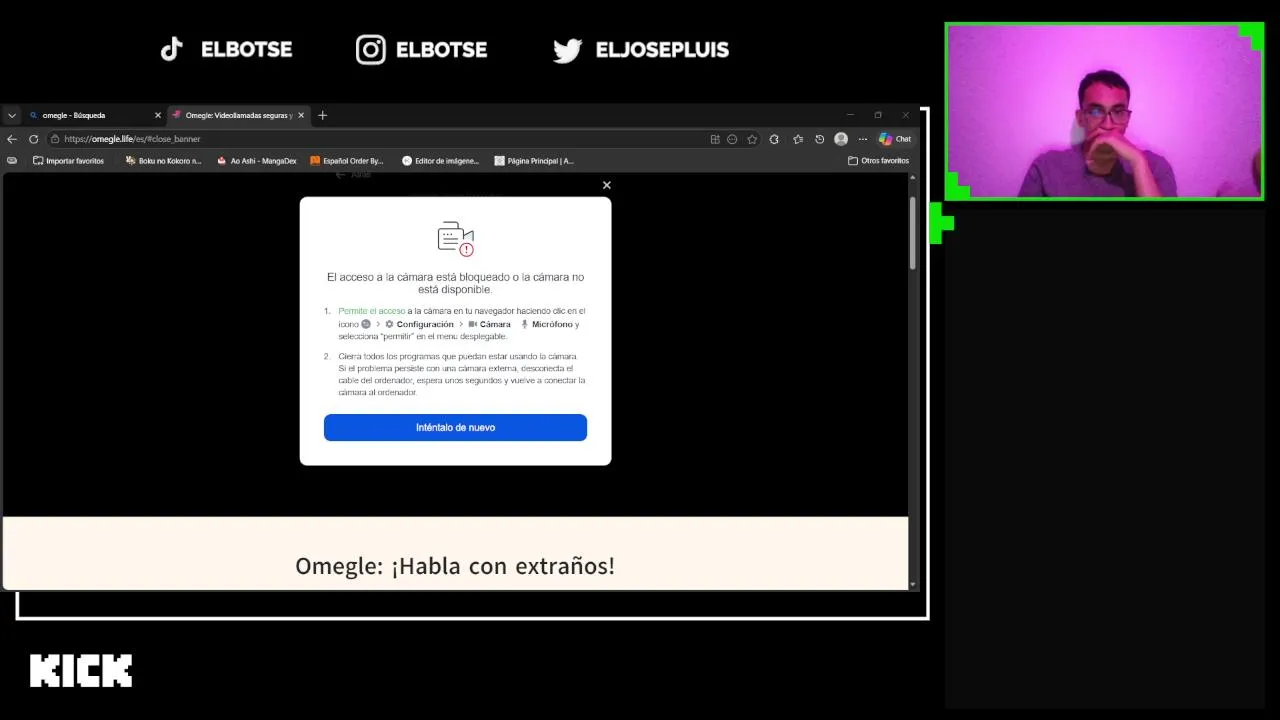
Task: Open the browser extensions icon
Action: tap(774, 139)
